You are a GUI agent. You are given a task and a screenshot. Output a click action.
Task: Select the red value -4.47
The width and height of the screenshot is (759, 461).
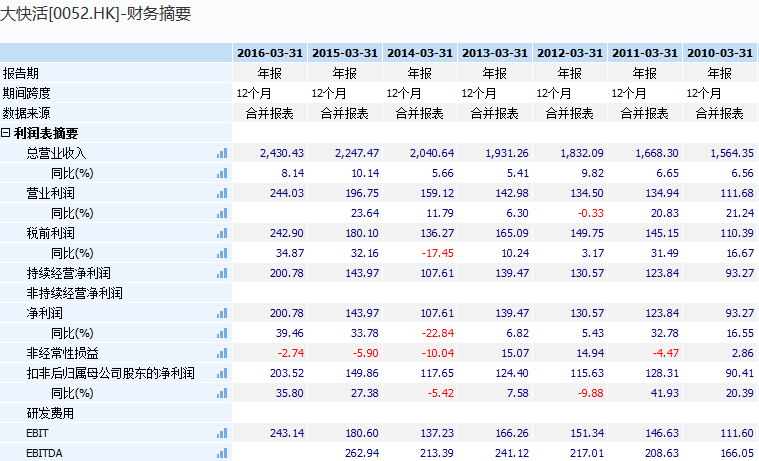pos(666,353)
